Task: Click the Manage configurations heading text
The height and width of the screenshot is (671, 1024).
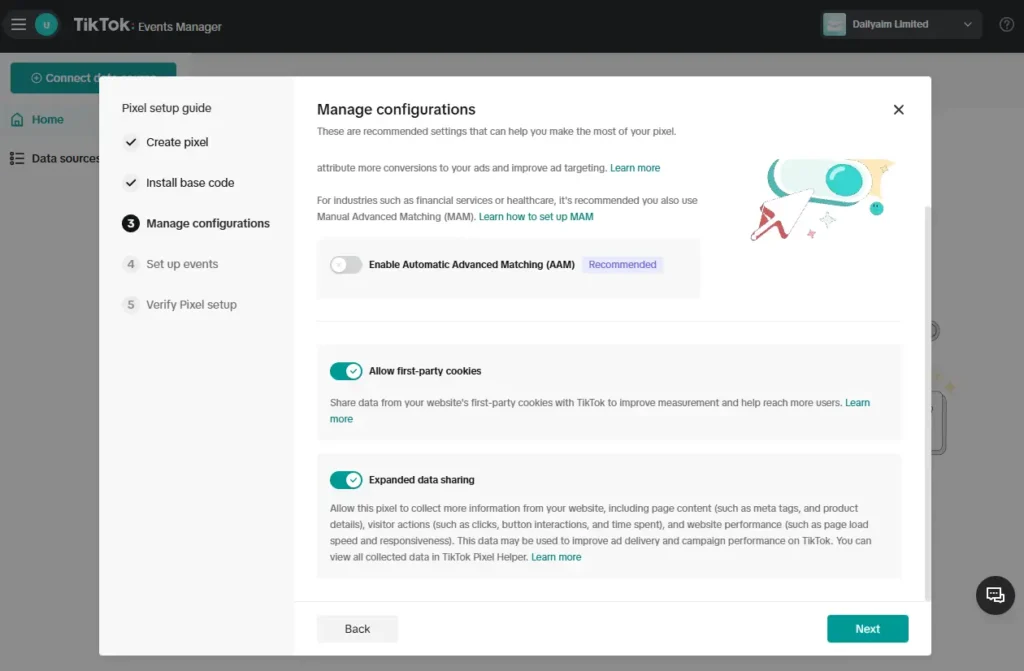Action: [396, 109]
